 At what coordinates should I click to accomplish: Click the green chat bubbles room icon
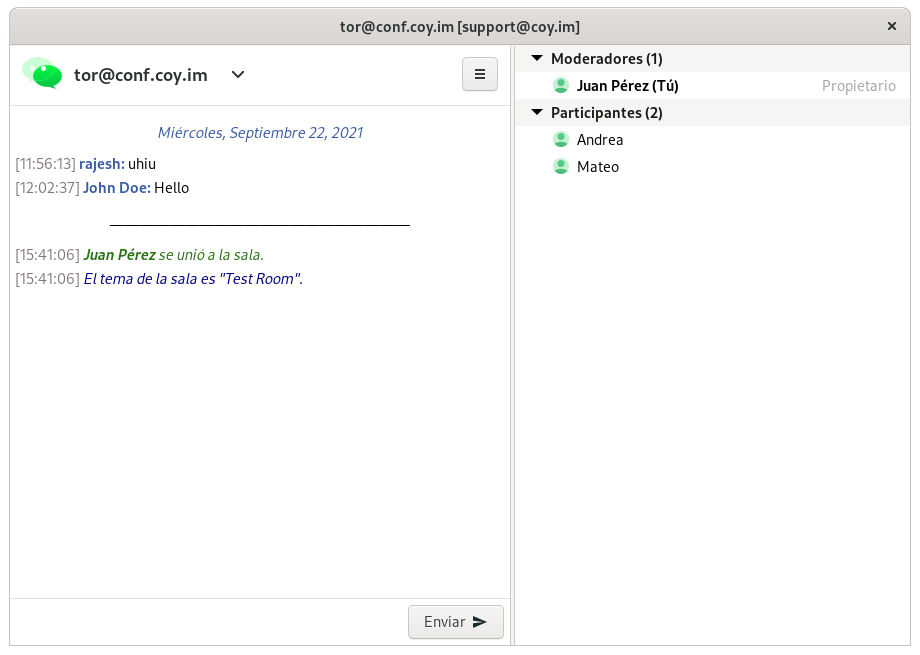(x=42, y=74)
